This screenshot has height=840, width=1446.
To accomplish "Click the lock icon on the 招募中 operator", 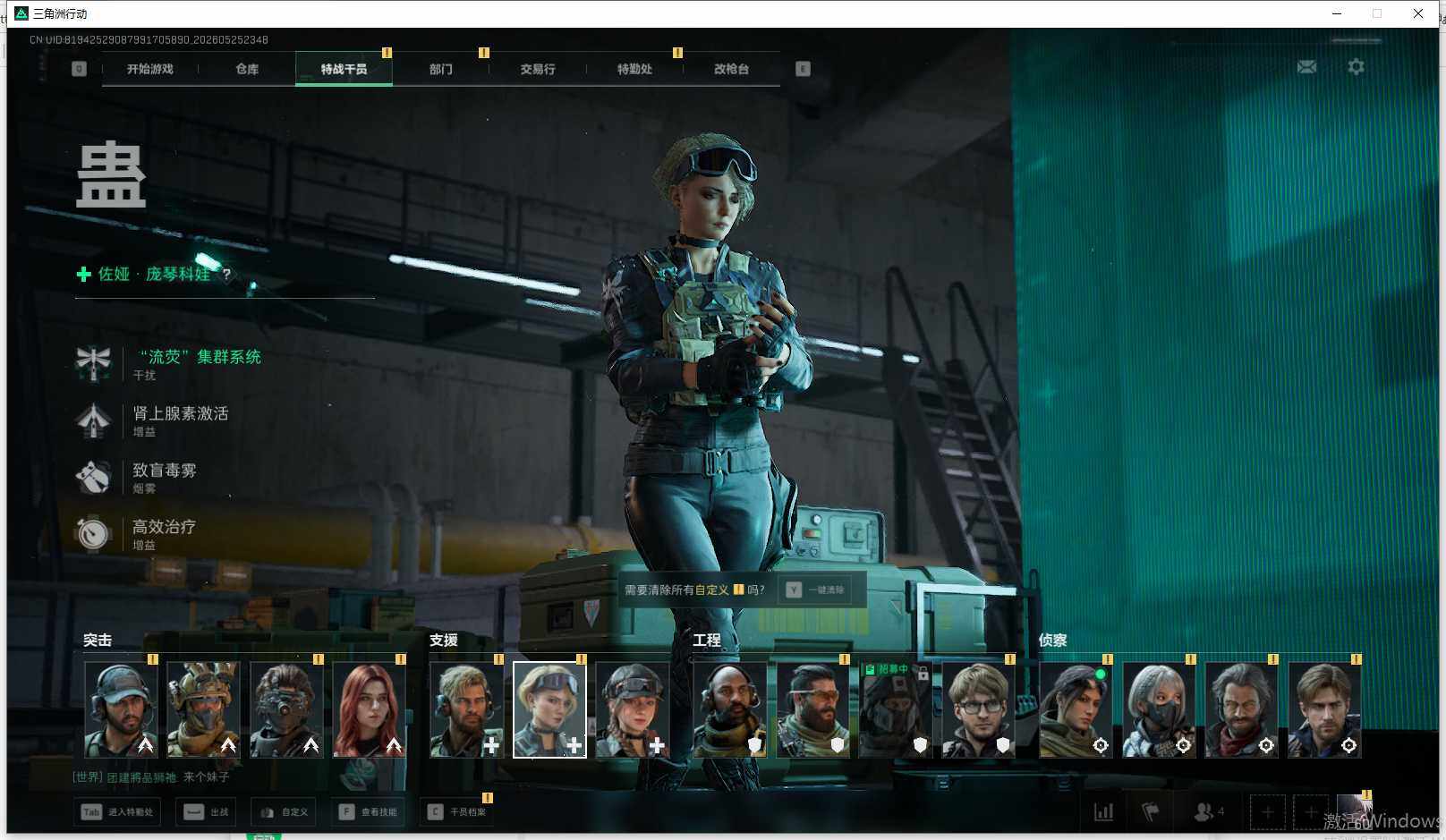I will tap(923, 673).
